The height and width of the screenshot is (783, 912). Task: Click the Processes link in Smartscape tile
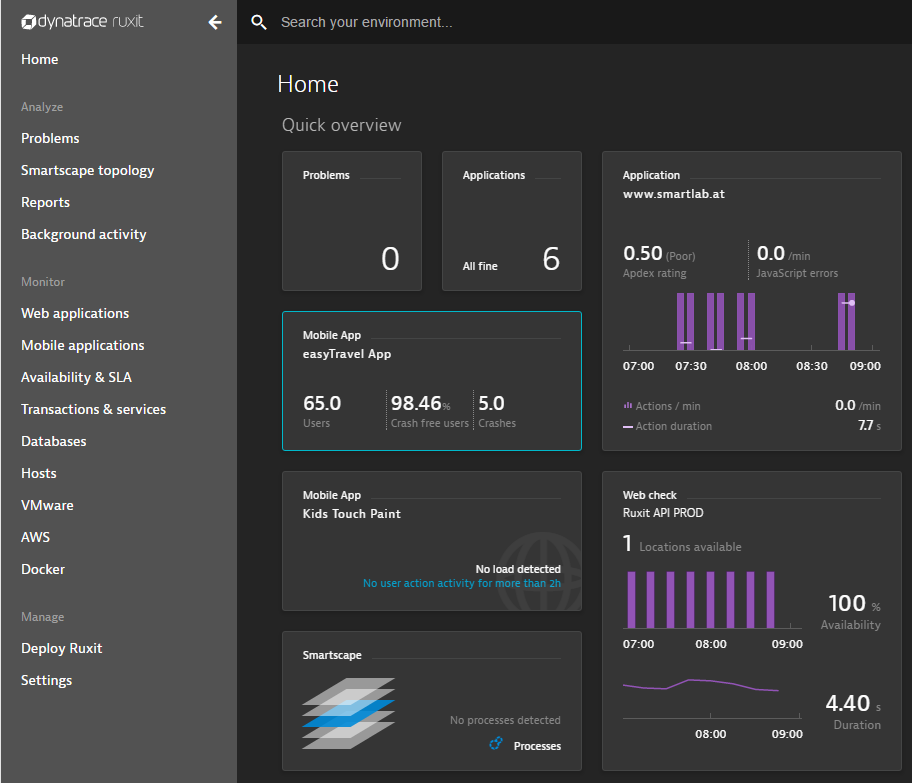click(x=537, y=746)
